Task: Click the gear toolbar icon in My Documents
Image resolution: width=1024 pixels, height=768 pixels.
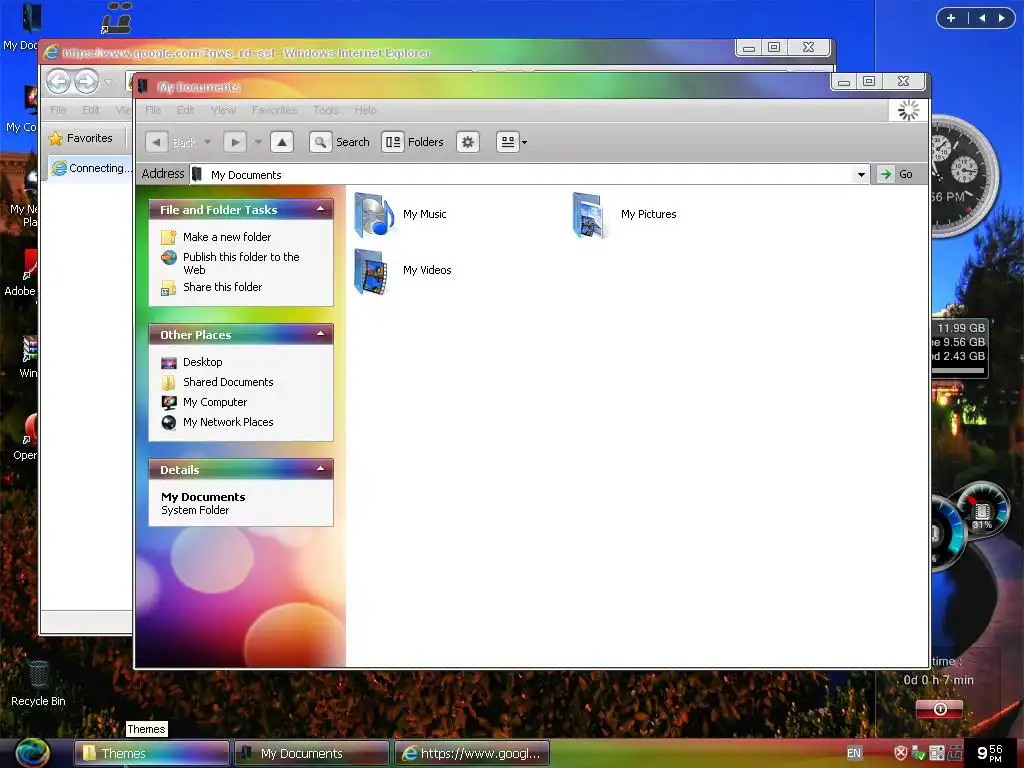Action: (468, 142)
